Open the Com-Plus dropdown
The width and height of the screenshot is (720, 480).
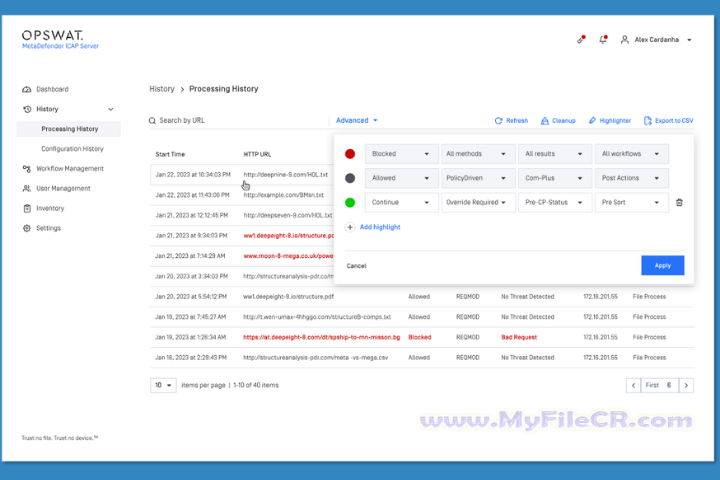553,178
